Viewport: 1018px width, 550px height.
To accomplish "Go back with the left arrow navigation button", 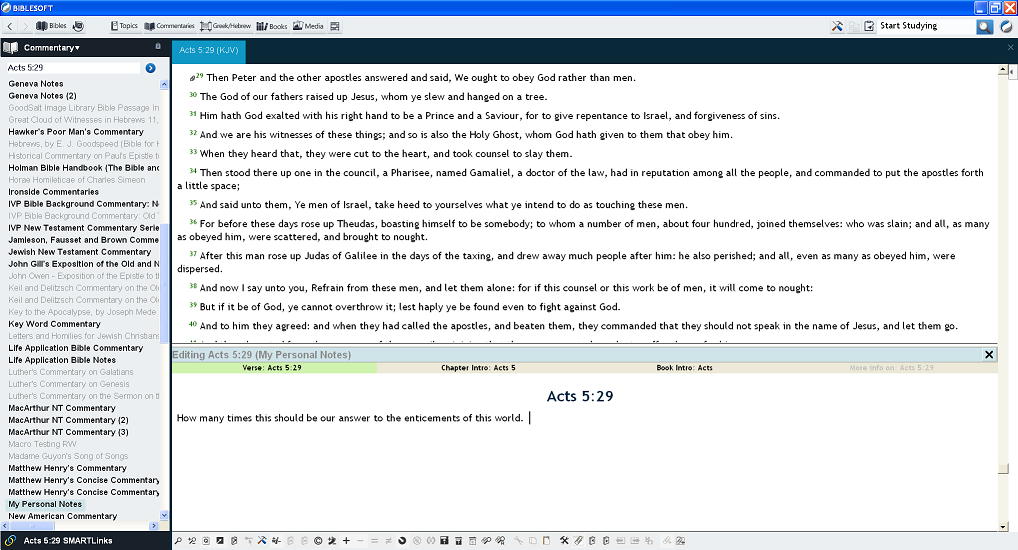I will point(10,26).
